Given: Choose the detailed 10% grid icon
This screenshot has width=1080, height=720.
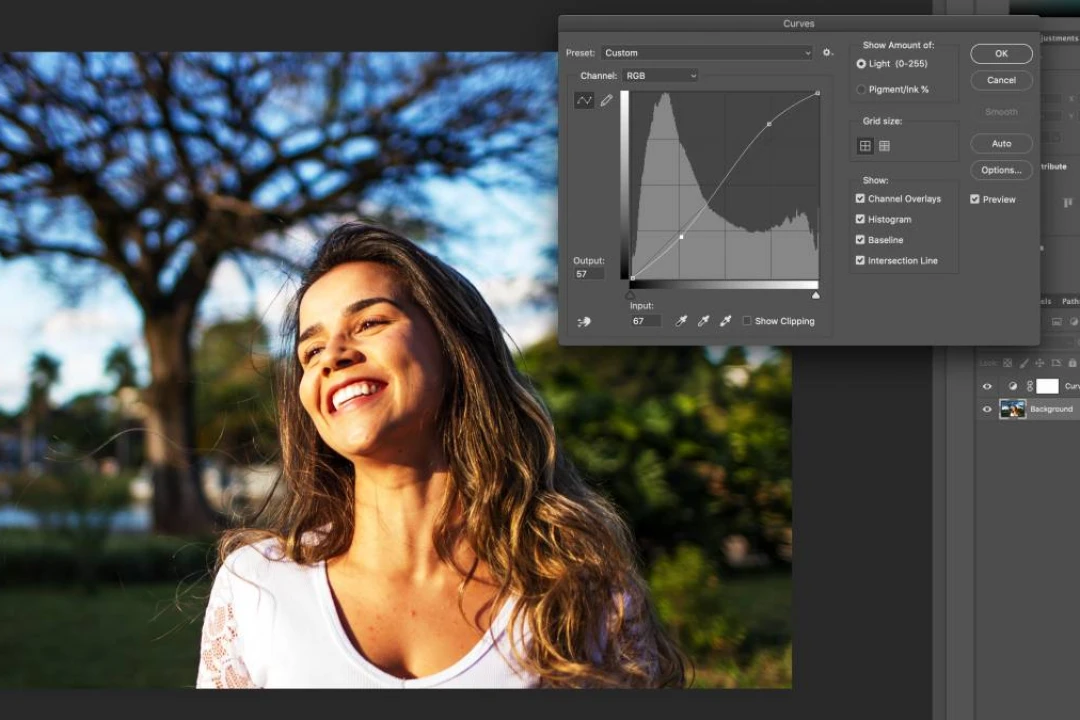Looking at the screenshot, I should (x=884, y=145).
